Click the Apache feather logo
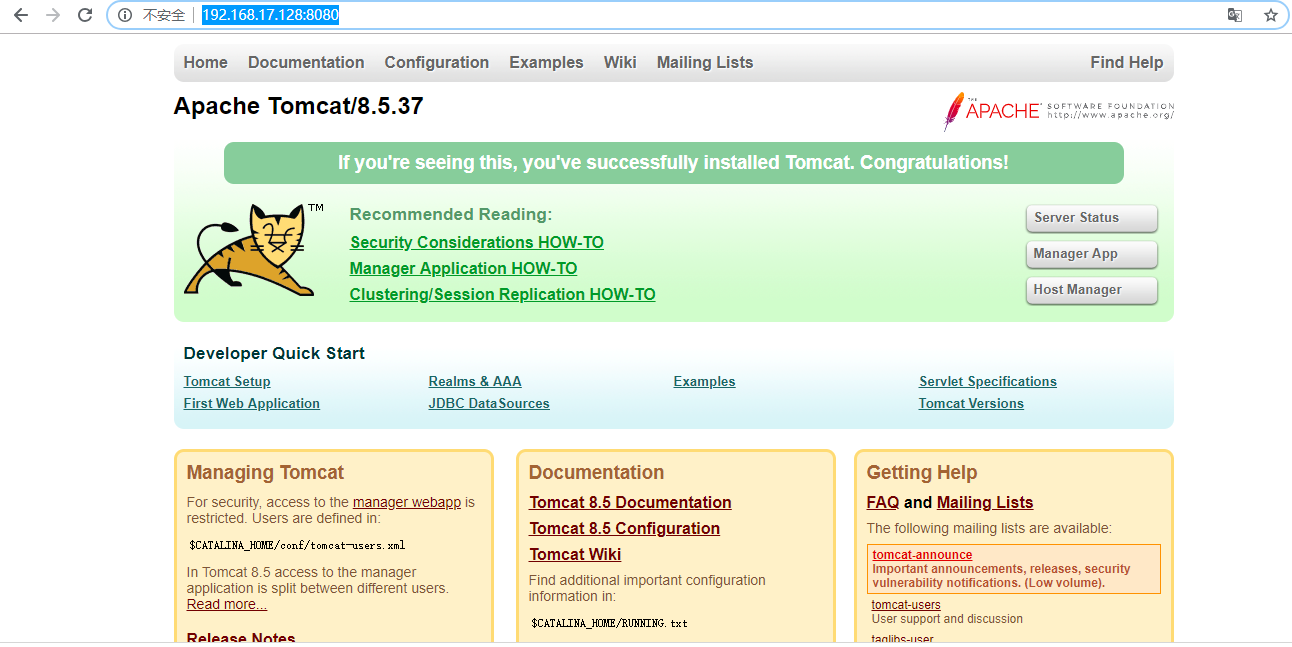This screenshot has width=1292, height=647. (1059, 111)
